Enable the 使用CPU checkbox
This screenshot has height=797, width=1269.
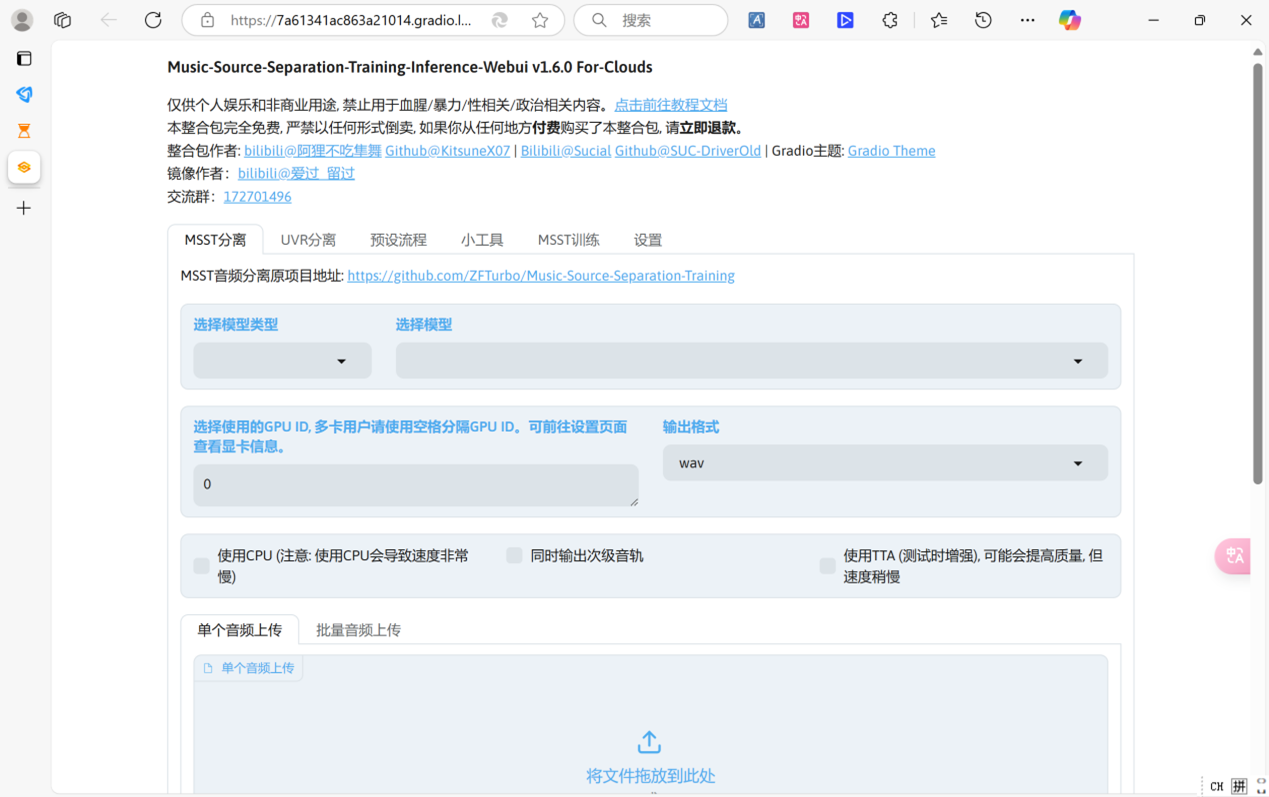(x=202, y=566)
